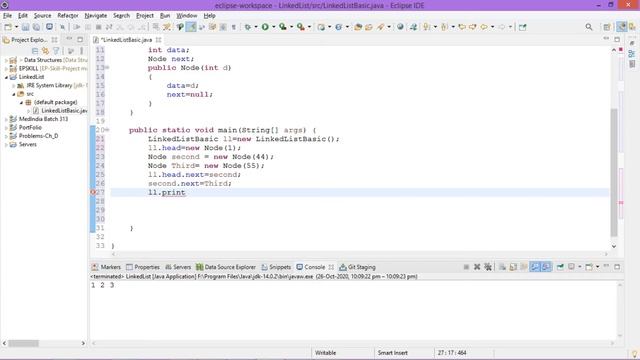Expand the EPSKILL project node
Screen dimensions: 640x360
[x=6, y=69]
